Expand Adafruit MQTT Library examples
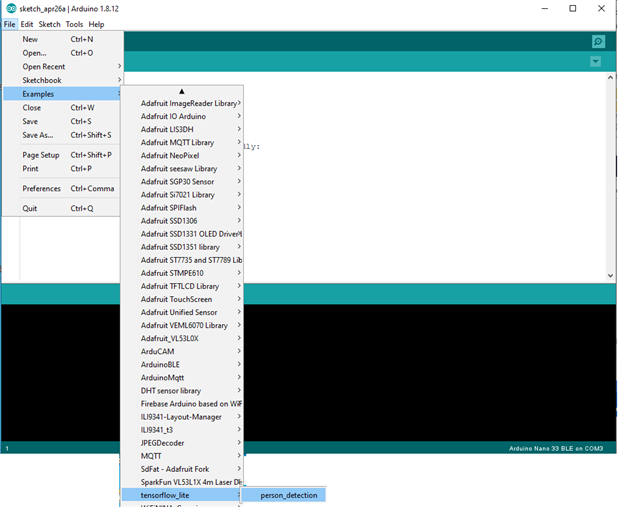Viewport: 620px width, 507px height. [182, 142]
